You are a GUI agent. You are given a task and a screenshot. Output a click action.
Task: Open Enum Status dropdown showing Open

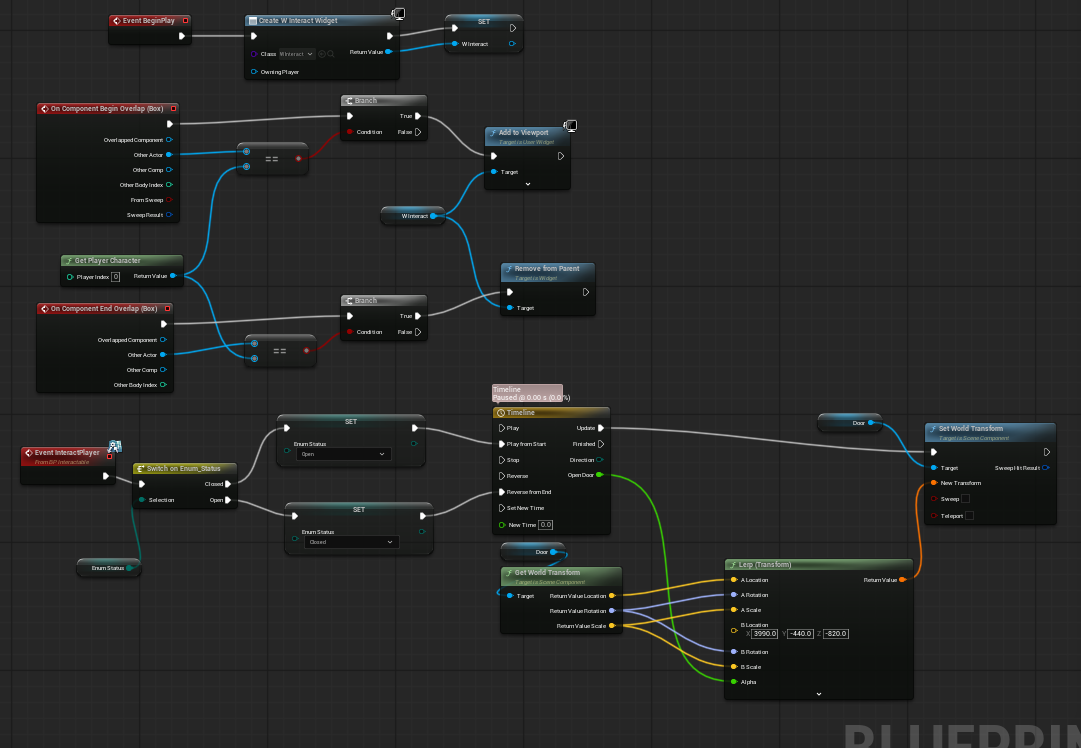[x=343, y=454]
